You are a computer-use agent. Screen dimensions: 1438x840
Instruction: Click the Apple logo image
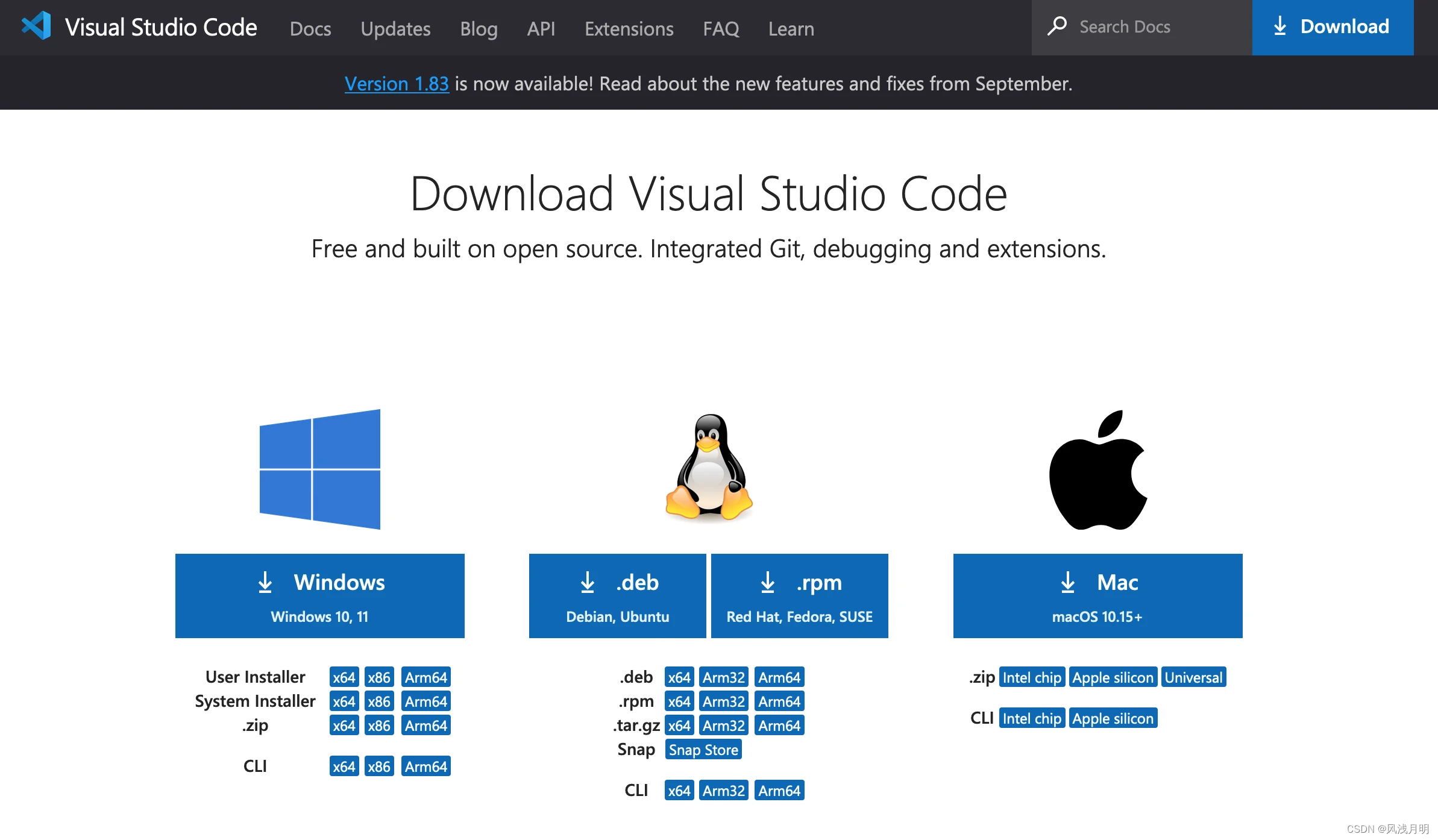point(1098,470)
